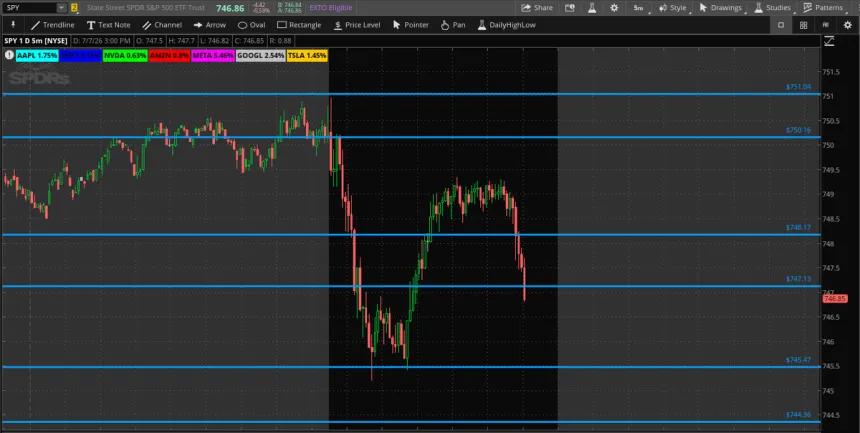
Task: Open the DailyHighLow study shortcut
Action: [507, 25]
